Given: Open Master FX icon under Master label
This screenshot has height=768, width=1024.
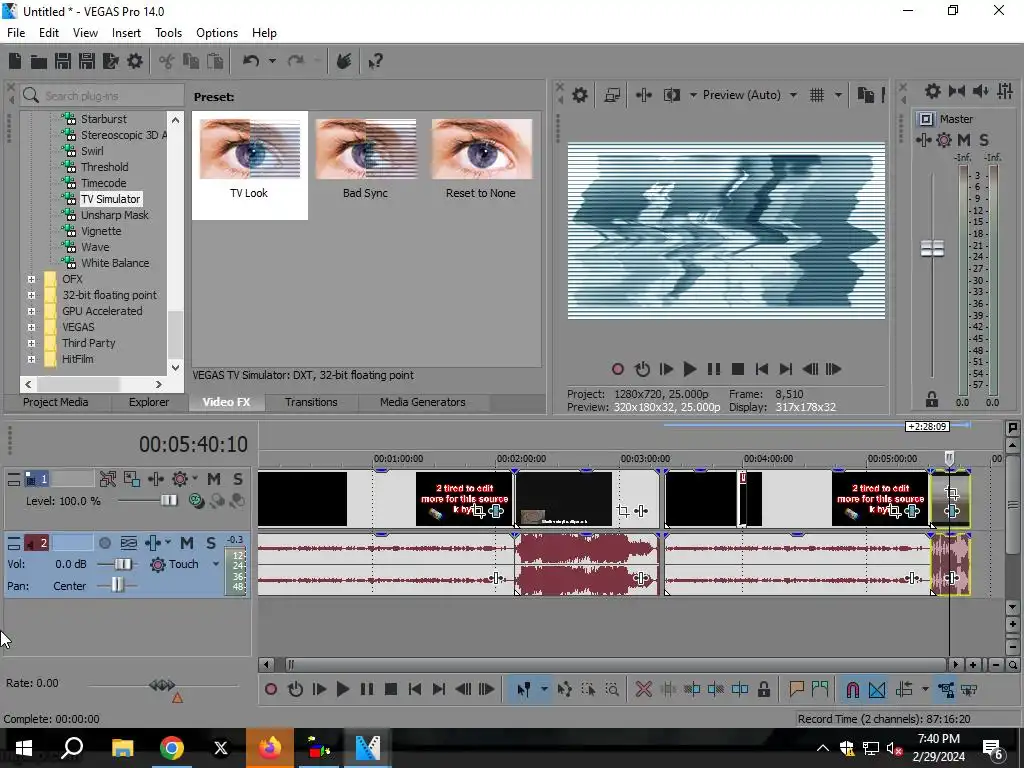Looking at the screenshot, I should (x=923, y=140).
